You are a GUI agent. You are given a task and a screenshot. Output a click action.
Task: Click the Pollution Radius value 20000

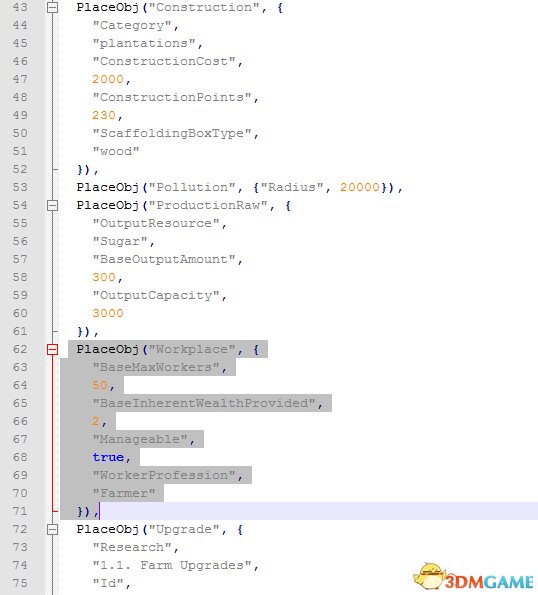click(x=360, y=187)
